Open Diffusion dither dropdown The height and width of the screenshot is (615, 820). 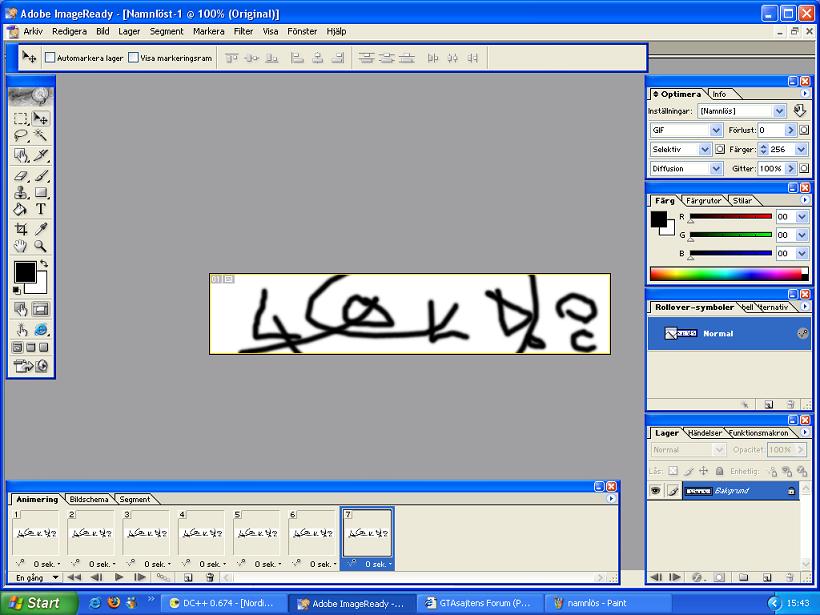pyautogui.click(x=686, y=168)
